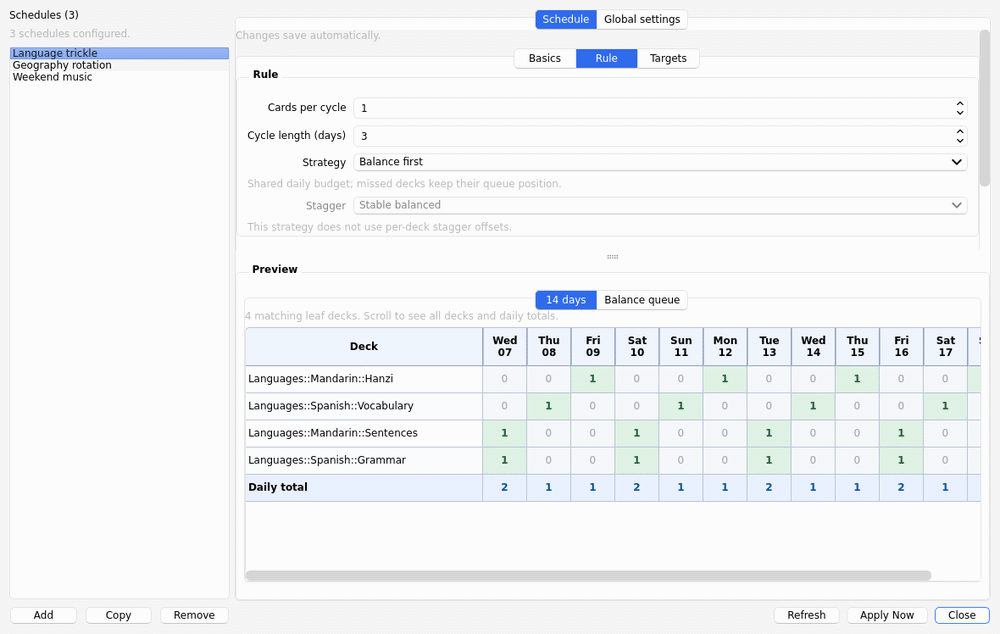Switch to the Schedule tab
This screenshot has height=634, width=1000.
click(566, 19)
